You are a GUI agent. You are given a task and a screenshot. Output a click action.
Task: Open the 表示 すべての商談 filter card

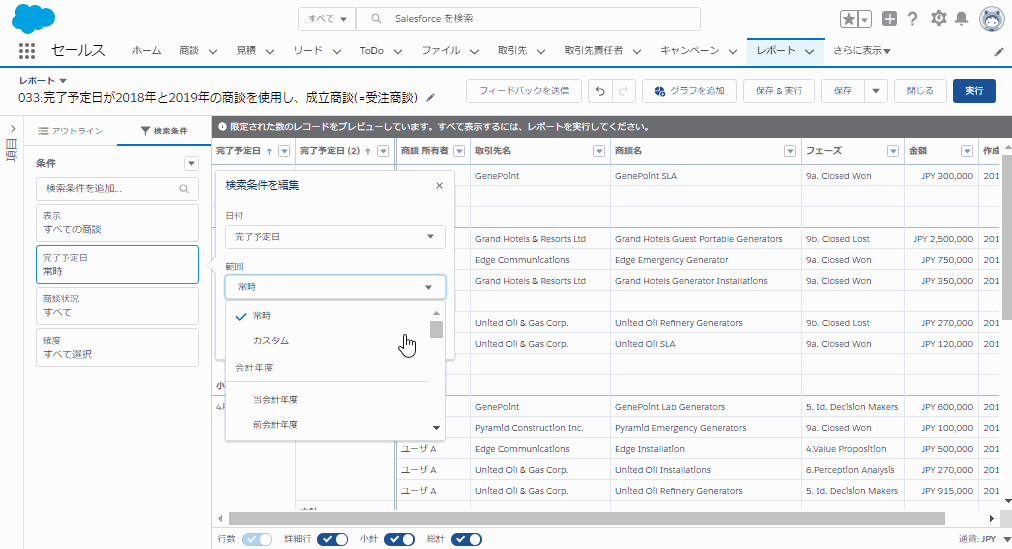117,223
